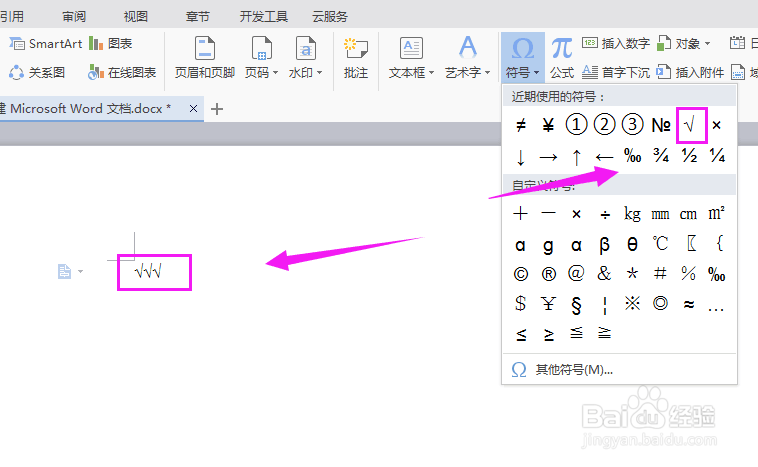This screenshot has width=758, height=467.
Task: Insert the m² square meter symbol
Action: click(716, 213)
